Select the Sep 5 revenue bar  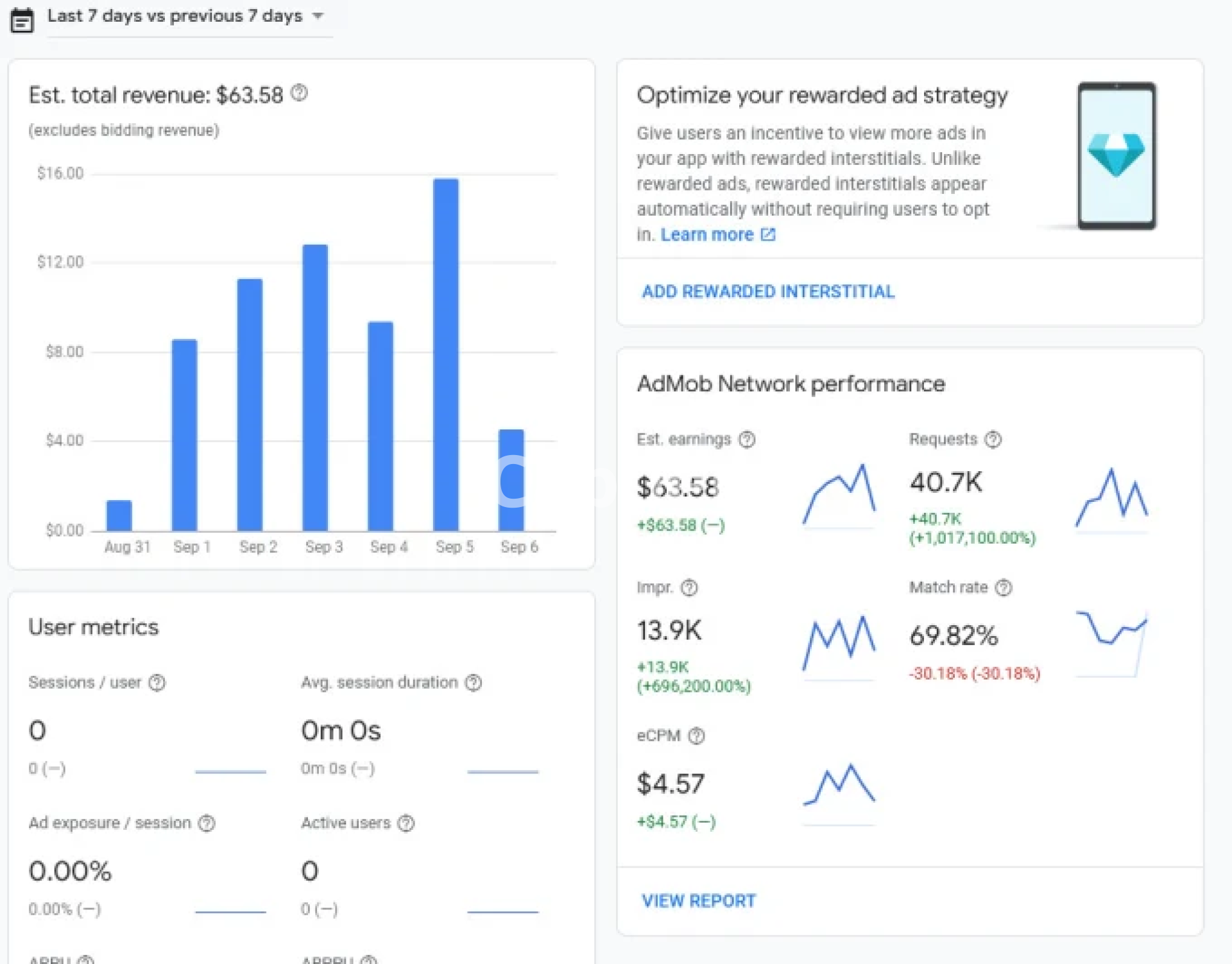point(446,354)
